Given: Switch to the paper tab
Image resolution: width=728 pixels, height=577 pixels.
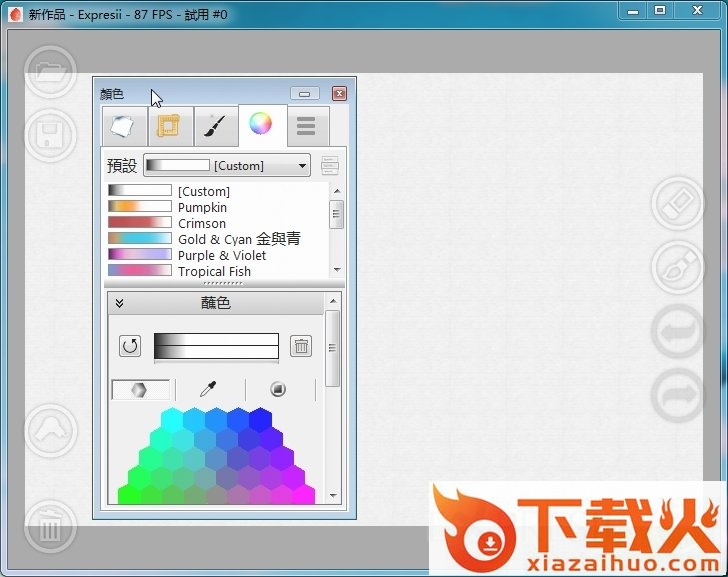Looking at the screenshot, I should pos(124,126).
